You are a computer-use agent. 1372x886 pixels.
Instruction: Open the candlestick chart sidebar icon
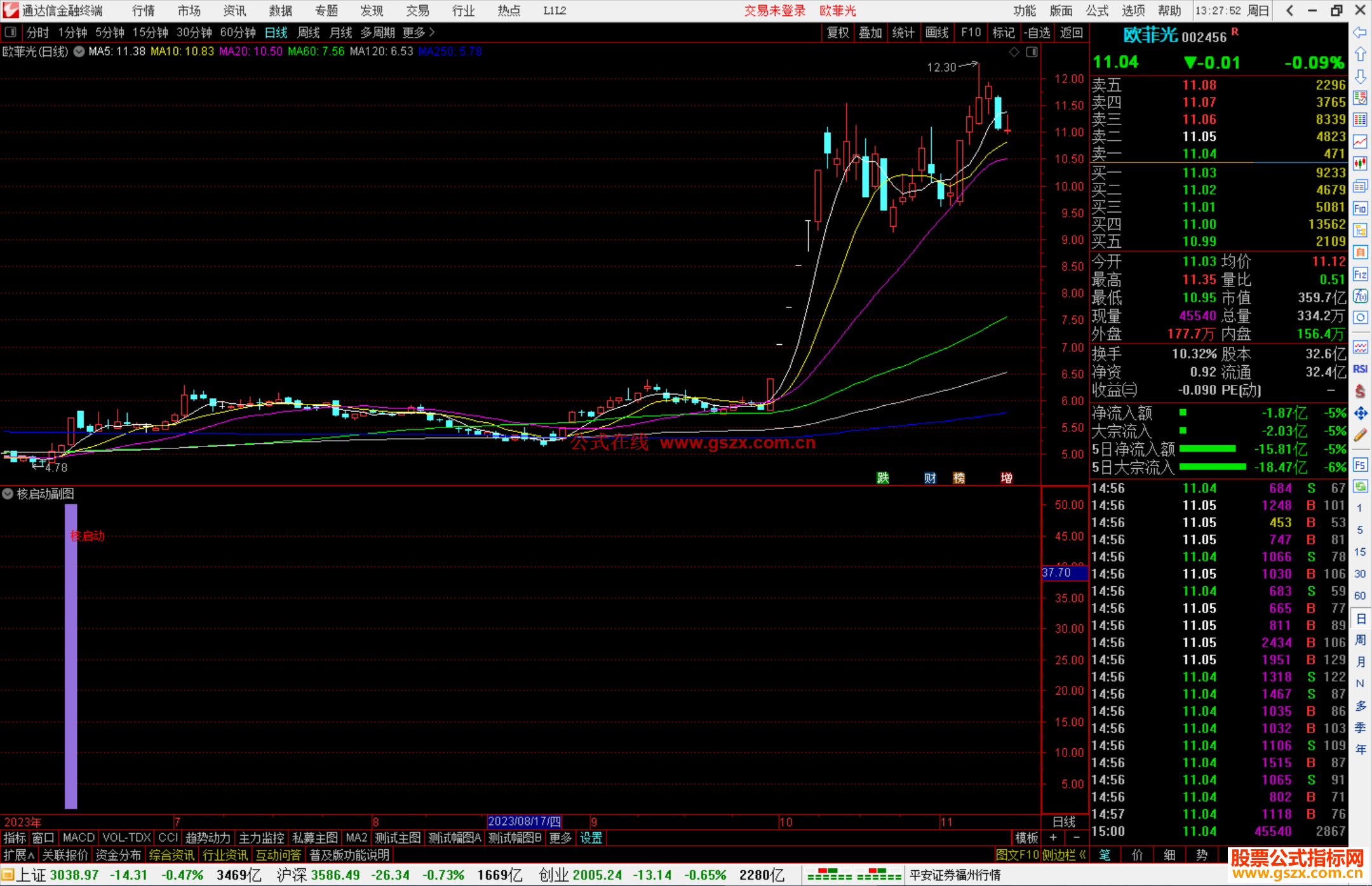[1360, 164]
